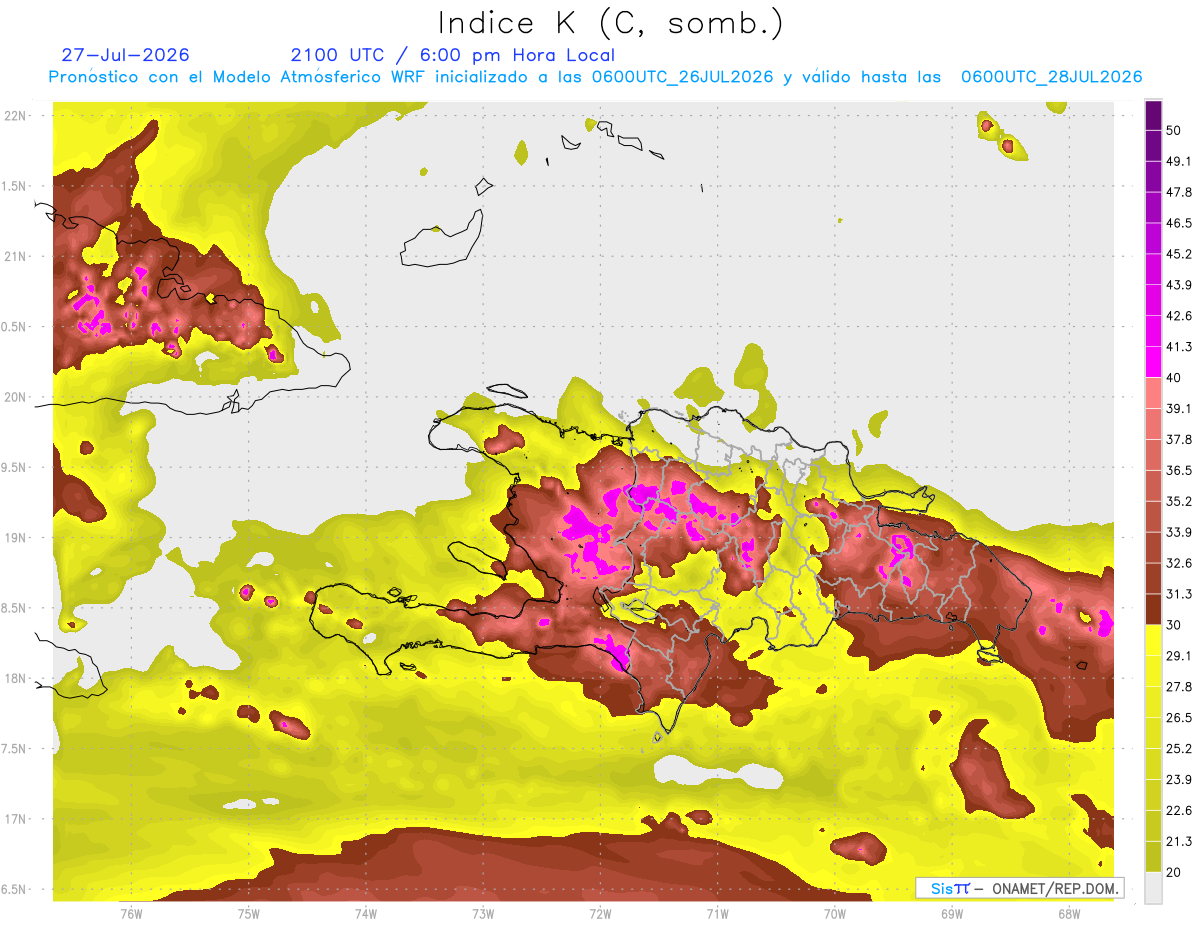This screenshot has width=1200, height=927.
Task: Click the 17N latitude label
Action: coord(15,819)
